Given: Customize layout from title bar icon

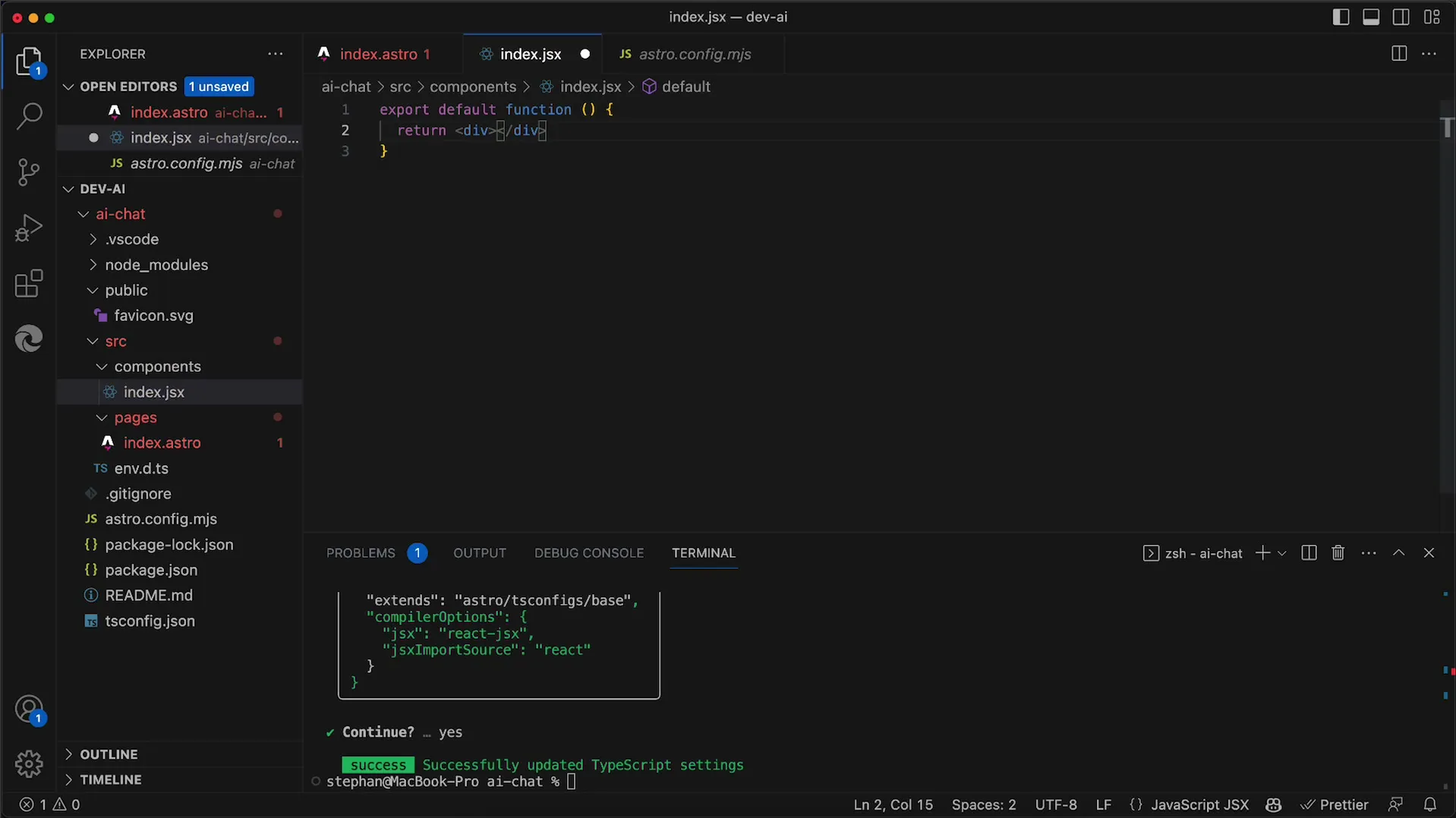Looking at the screenshot, I should pyautogui.click(x=1432, y=17).
